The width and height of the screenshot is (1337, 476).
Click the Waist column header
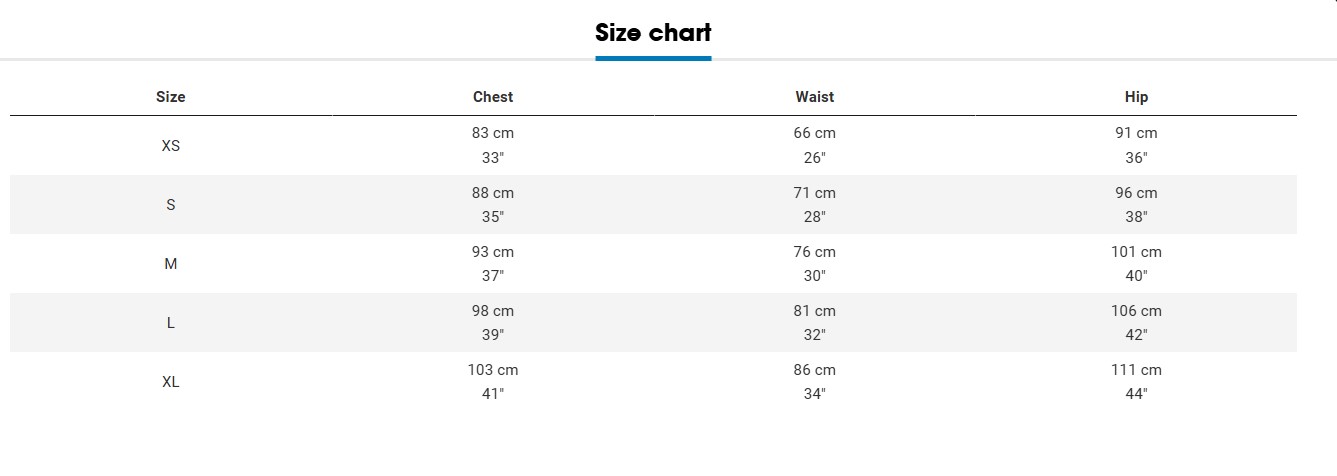(x=815, y=97)
